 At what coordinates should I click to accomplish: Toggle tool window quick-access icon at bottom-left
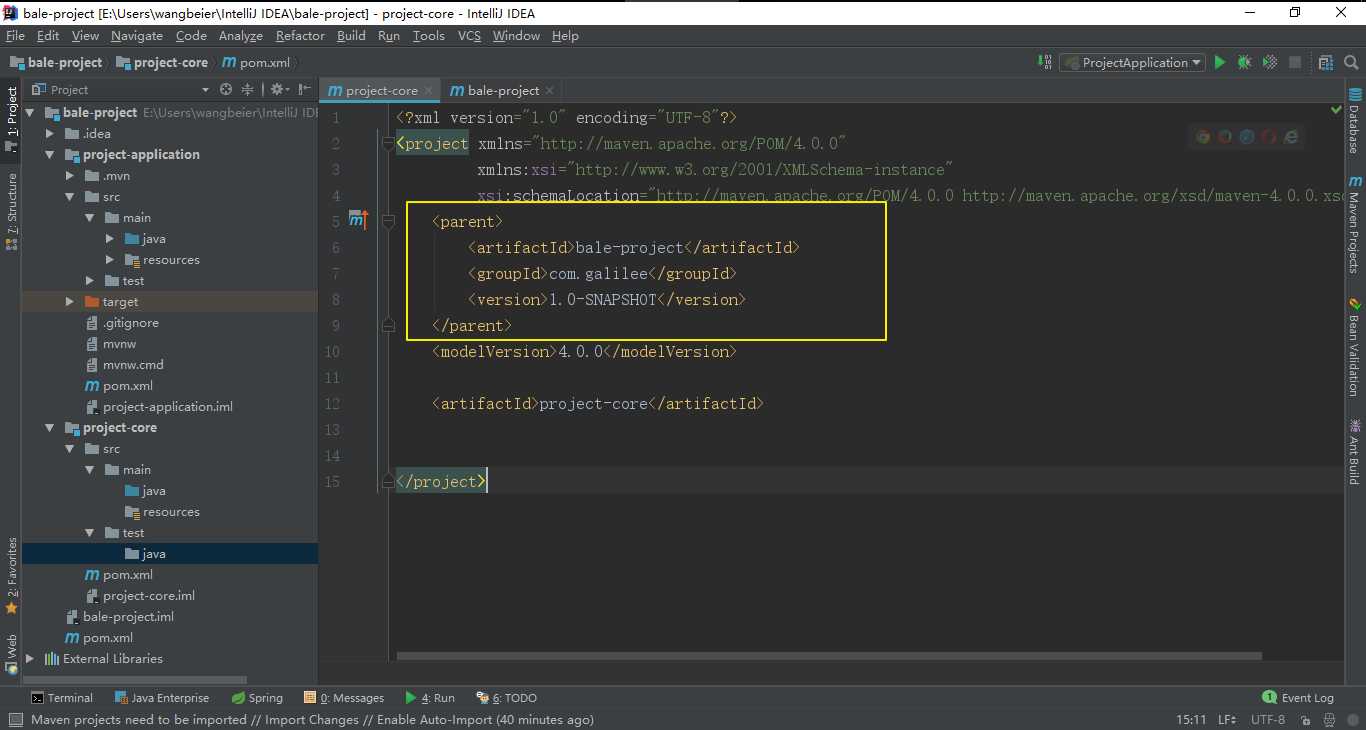click(14, 720)
